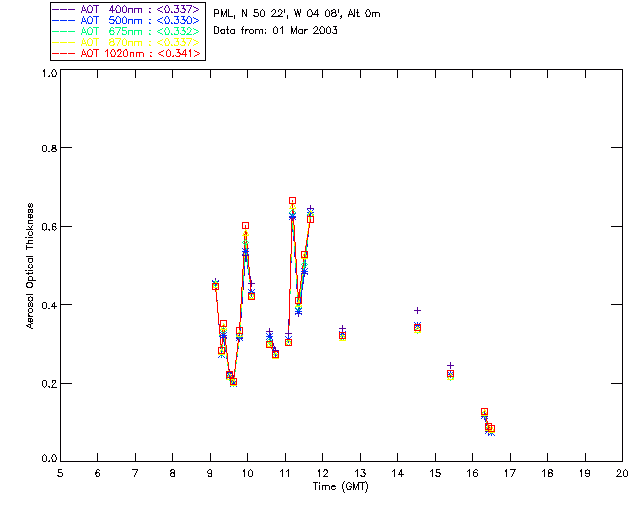Click the x-axis tick label 9

click(x=210, y=473)
